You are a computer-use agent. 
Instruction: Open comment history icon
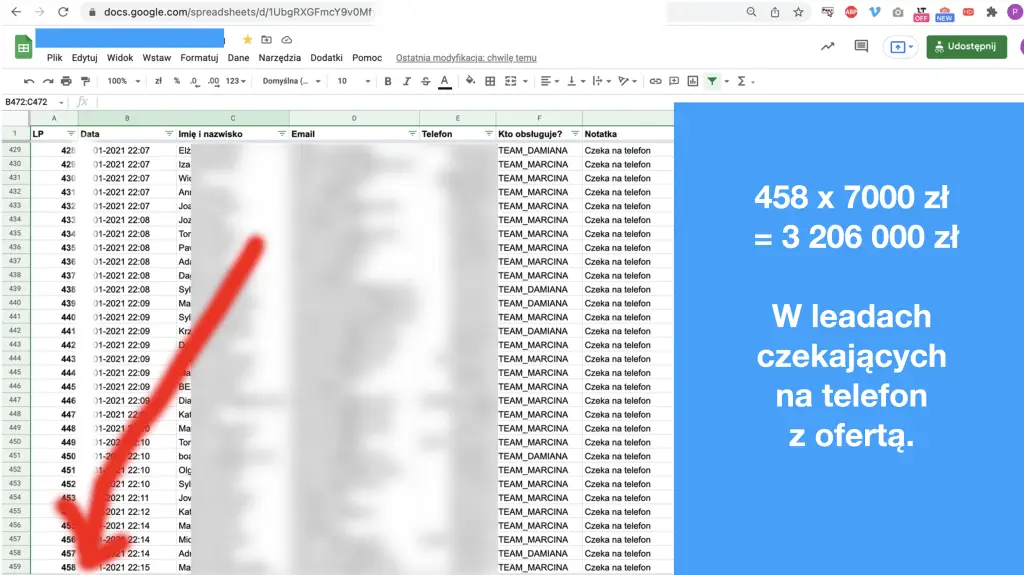pos(861,46)
